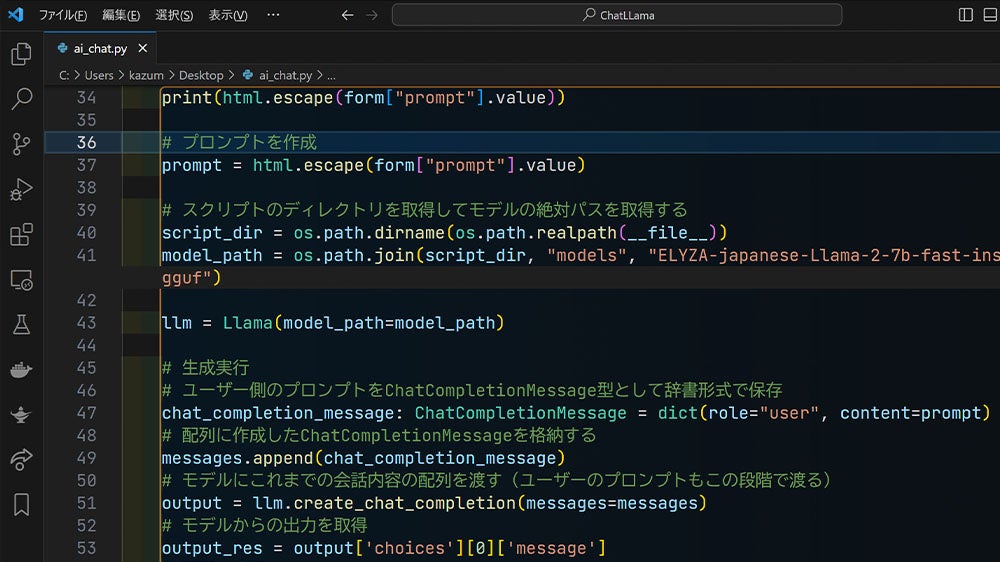Click the kazum breadcrumb segment

coord(146,75)
